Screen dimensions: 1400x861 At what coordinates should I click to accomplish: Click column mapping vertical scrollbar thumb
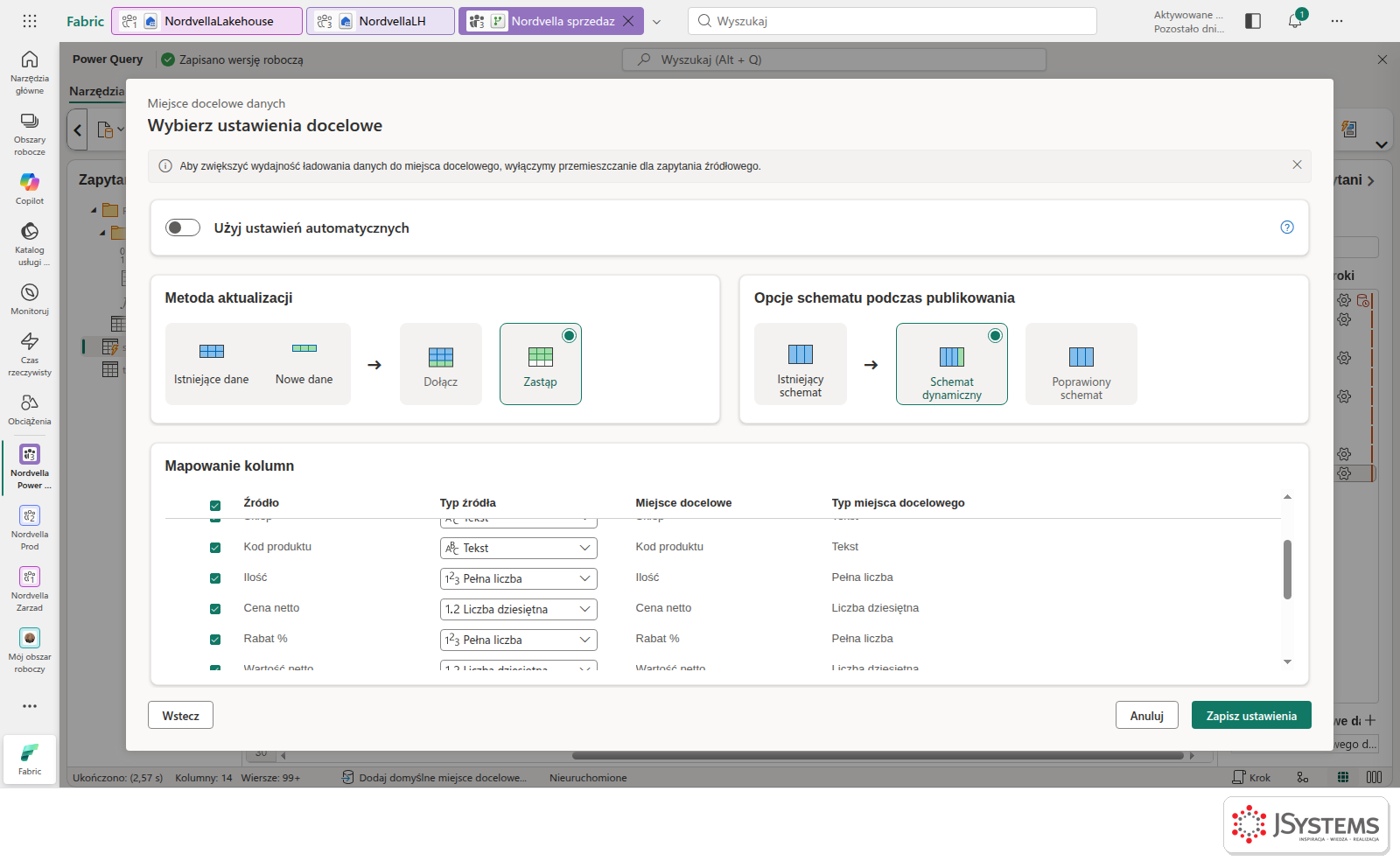tap(1287, 570)
